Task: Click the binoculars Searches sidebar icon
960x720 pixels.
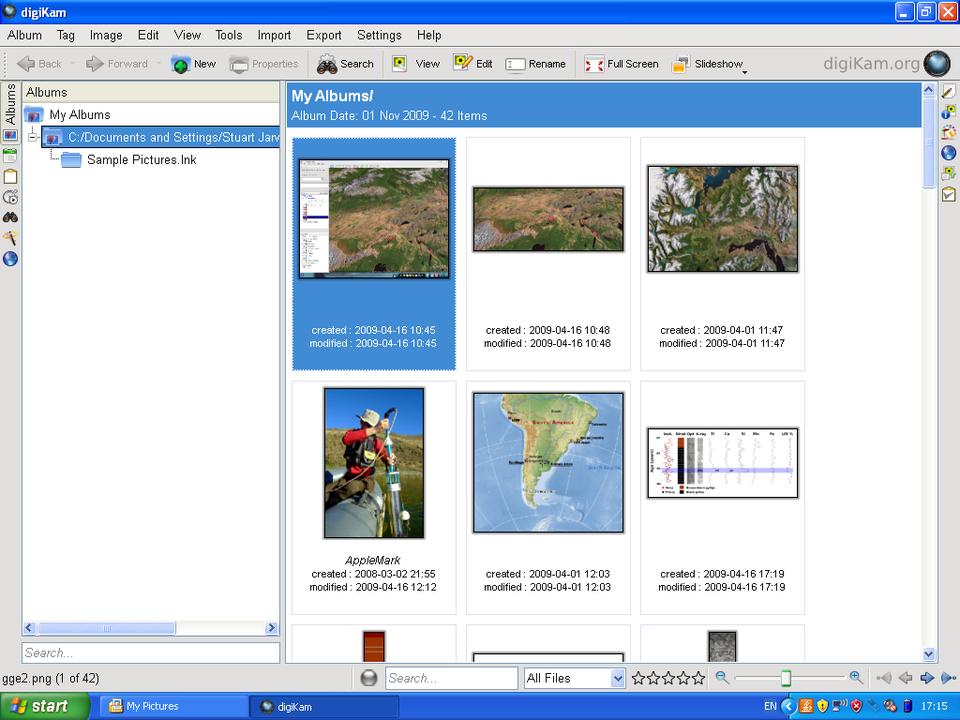Action: (x=10, y=217)
